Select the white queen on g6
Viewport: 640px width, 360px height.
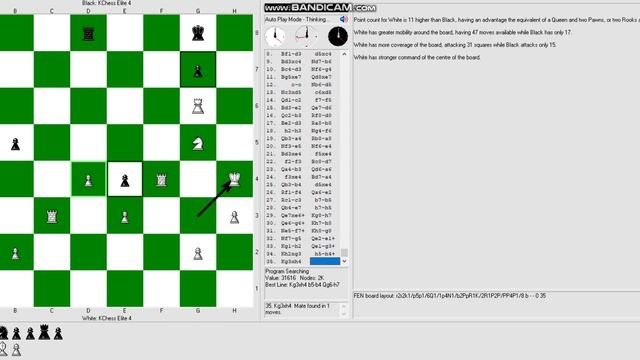[198, 106]
